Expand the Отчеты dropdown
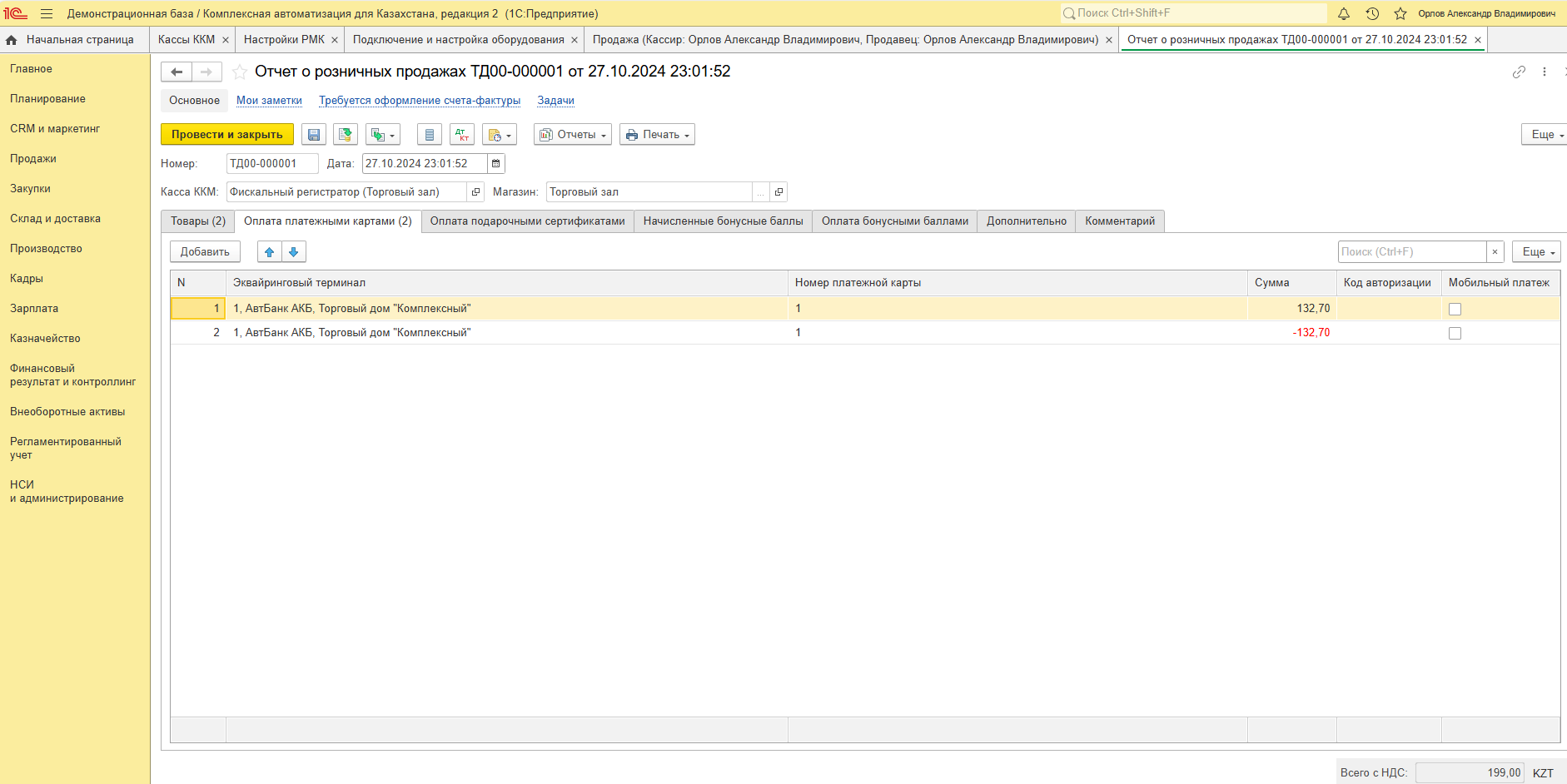1567x784 pixels. [x=573, y=135]
